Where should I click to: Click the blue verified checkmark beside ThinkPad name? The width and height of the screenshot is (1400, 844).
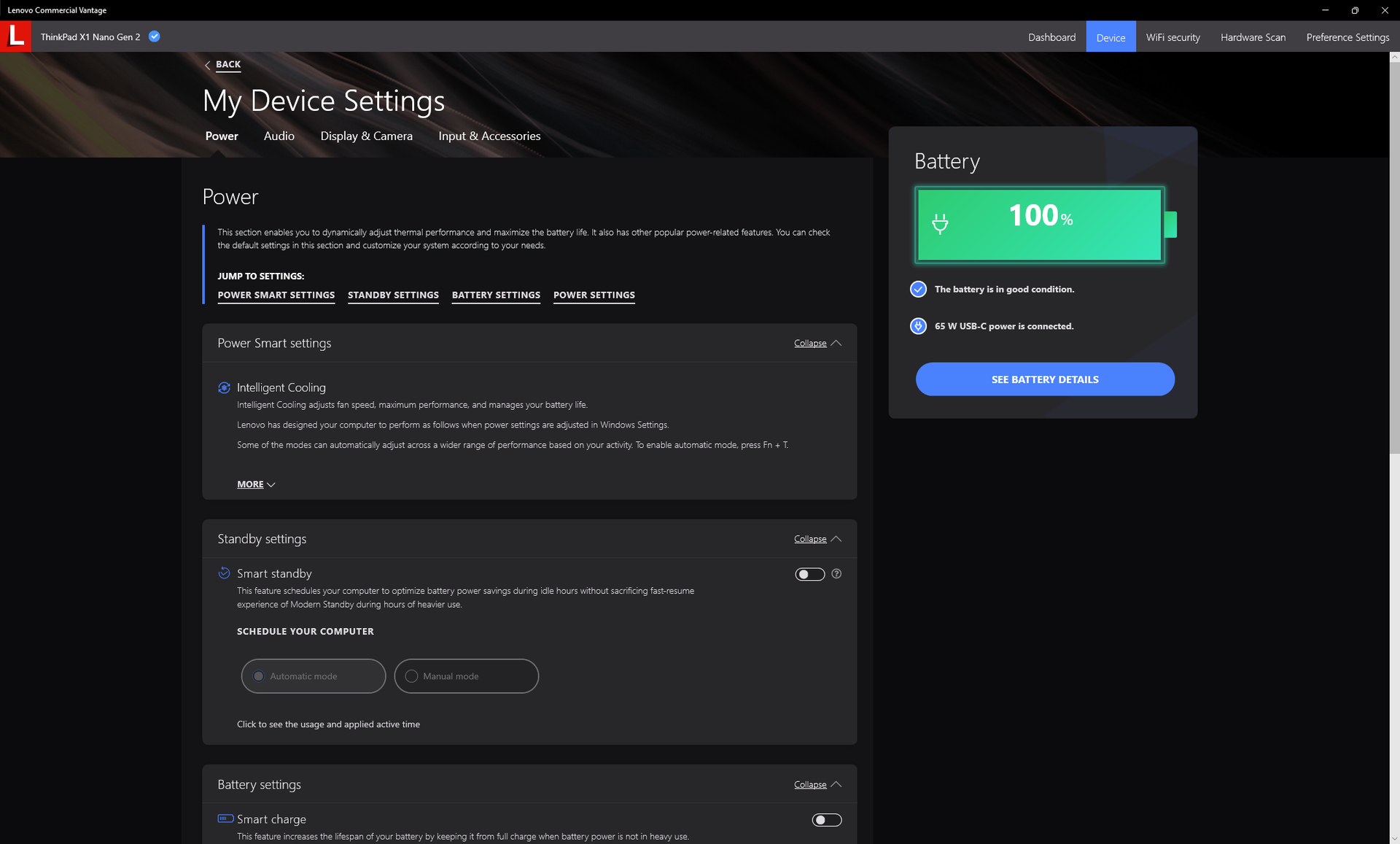(155, 36)
